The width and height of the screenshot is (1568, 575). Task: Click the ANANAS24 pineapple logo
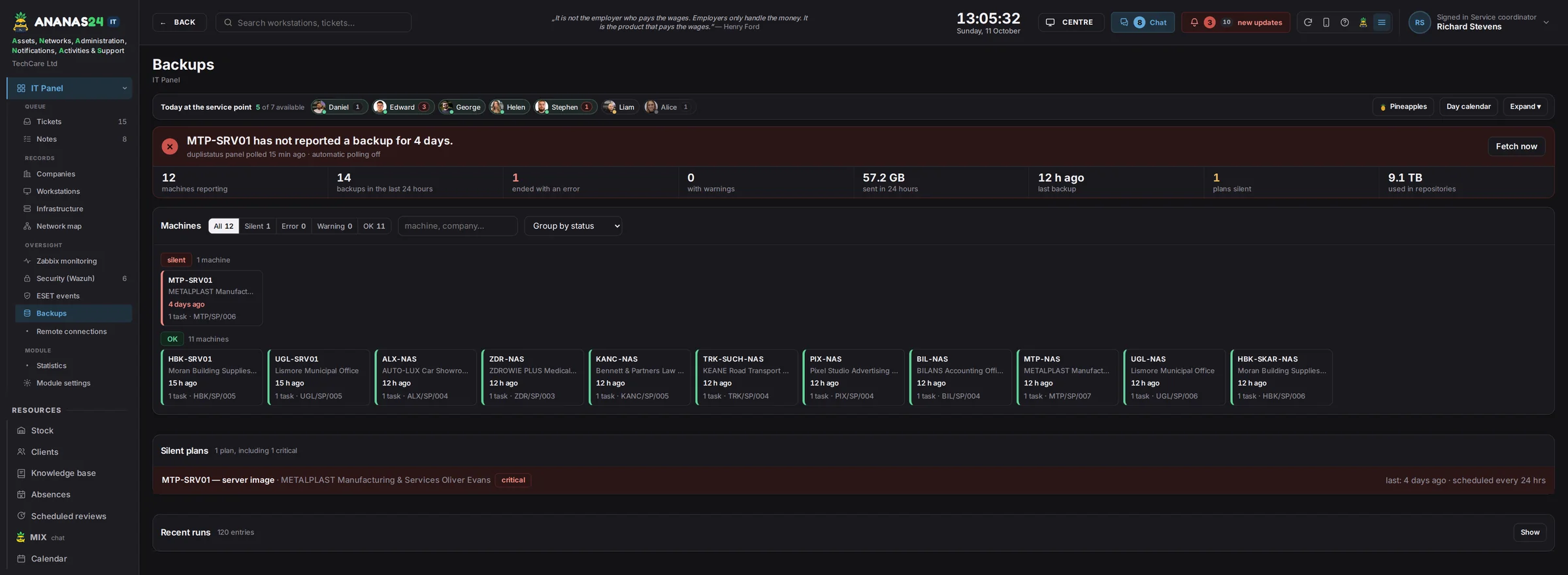21,22
